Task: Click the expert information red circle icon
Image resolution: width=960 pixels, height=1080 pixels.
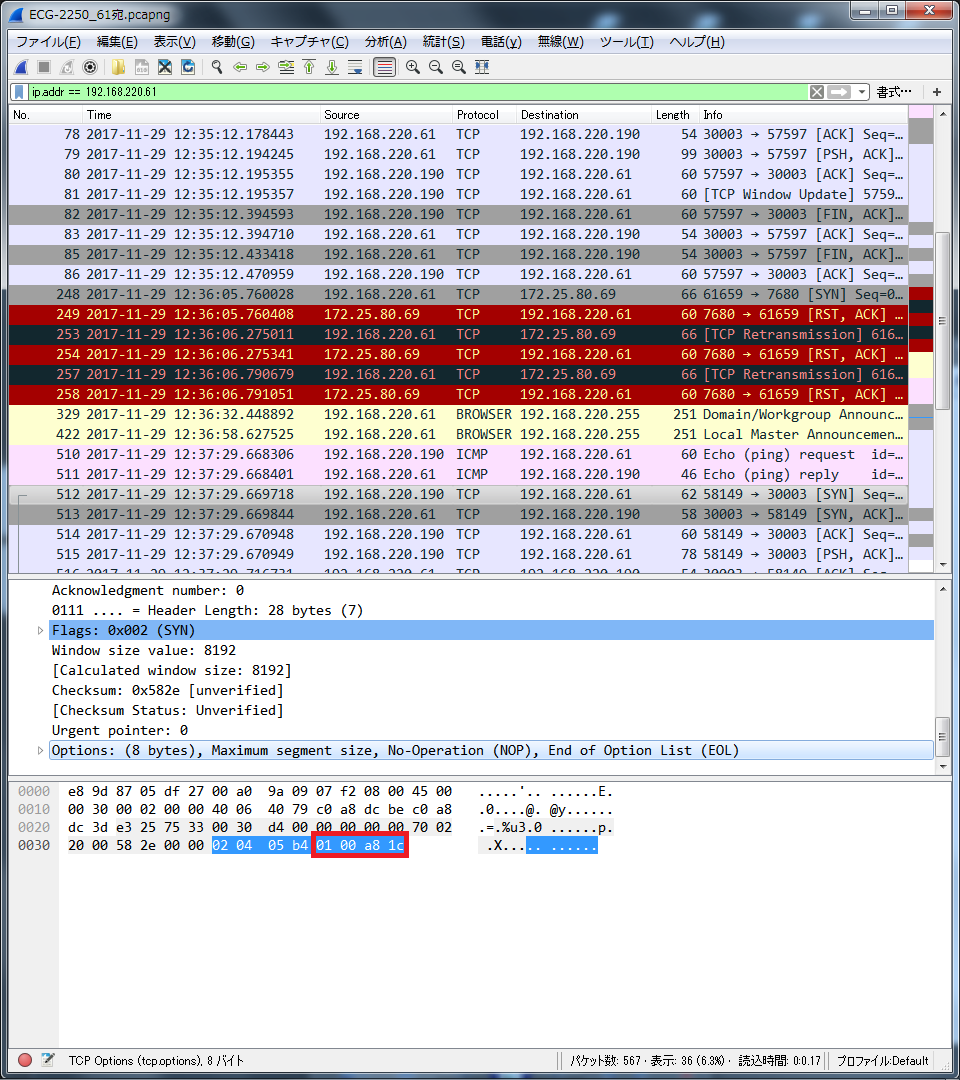Action: [x=25, y=1060]
